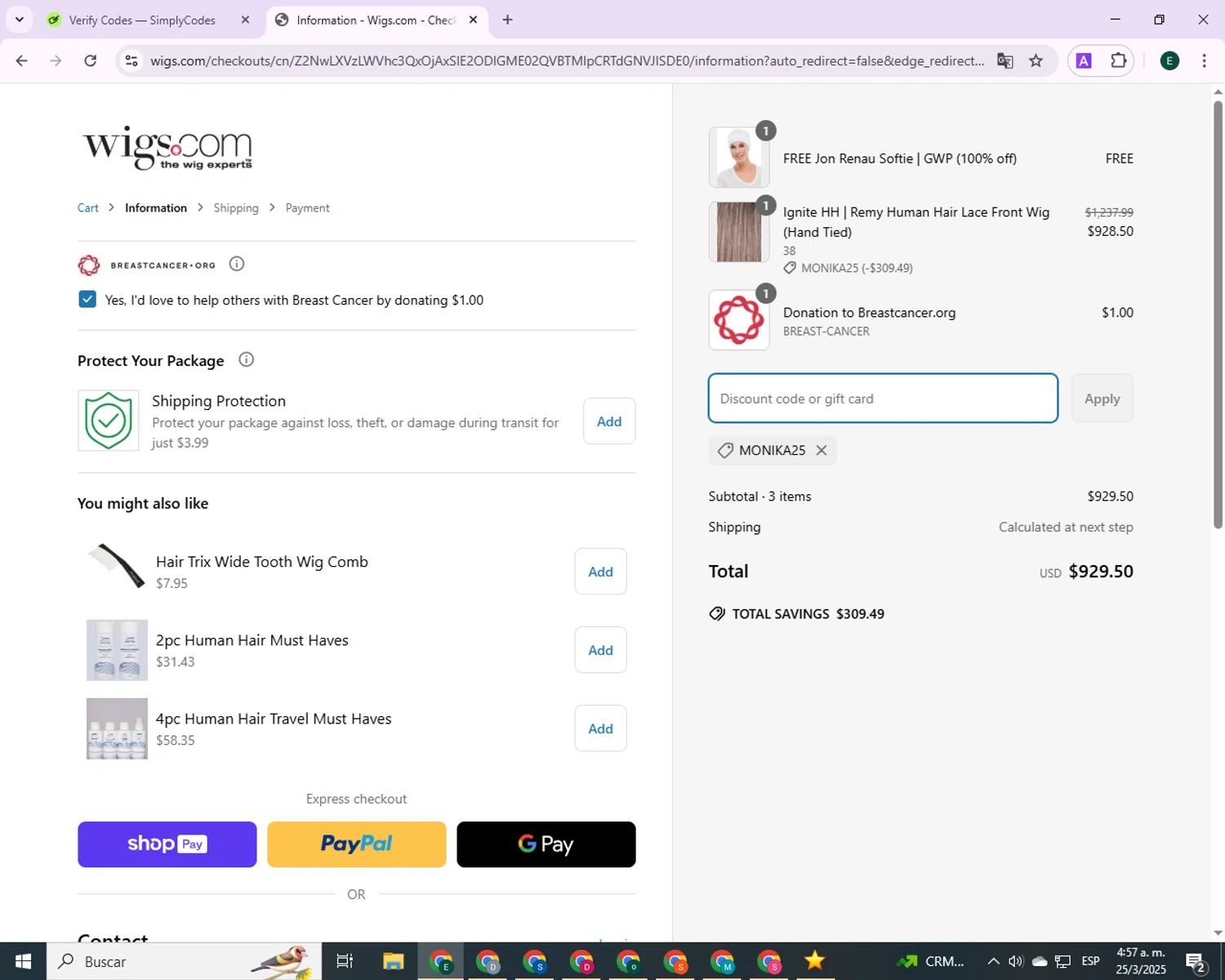Open the Extensions puzzle icon
The width and height of the screenshot is (1225, 980).
[1118, 60]
